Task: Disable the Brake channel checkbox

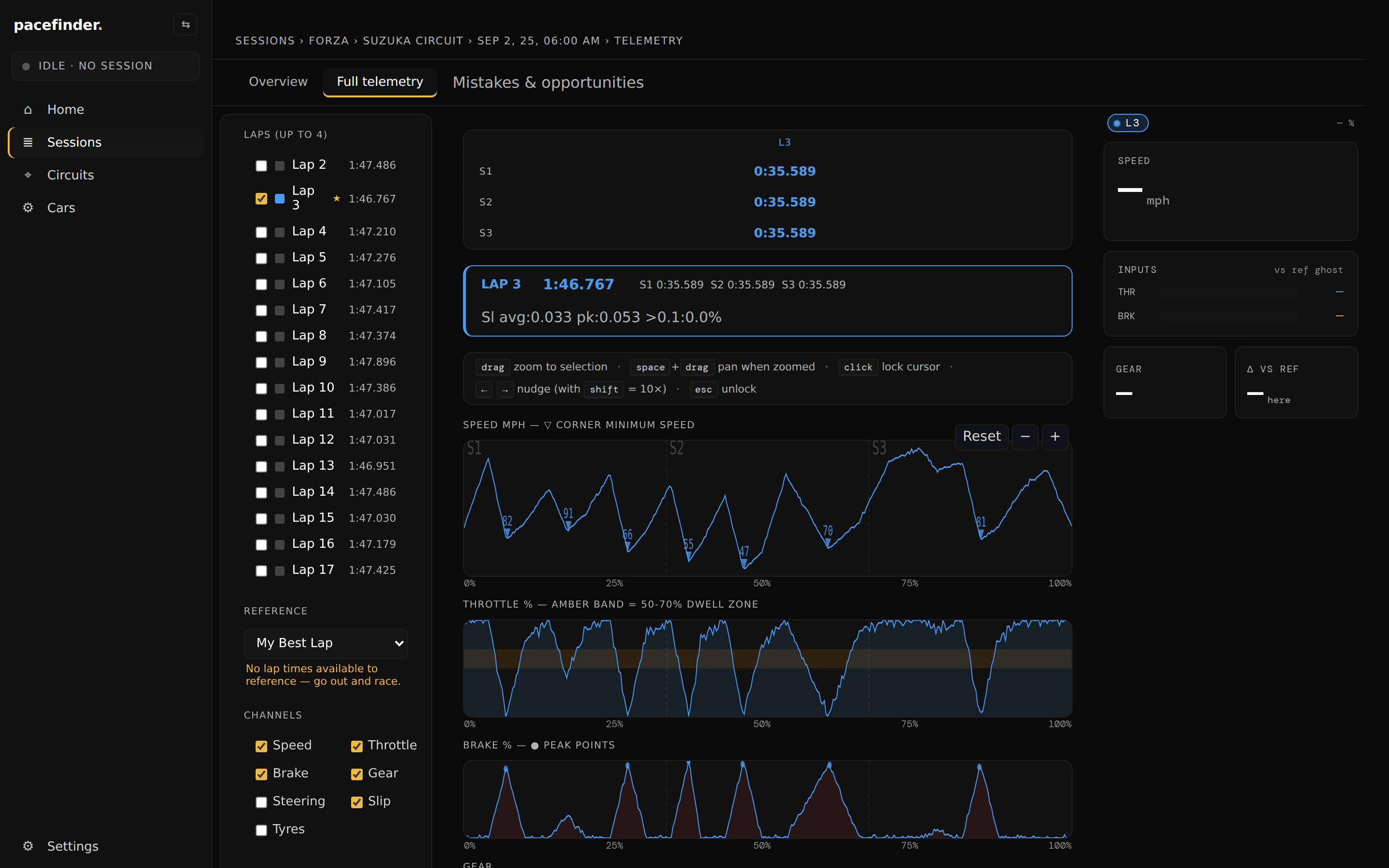Action: coord(261,774)
